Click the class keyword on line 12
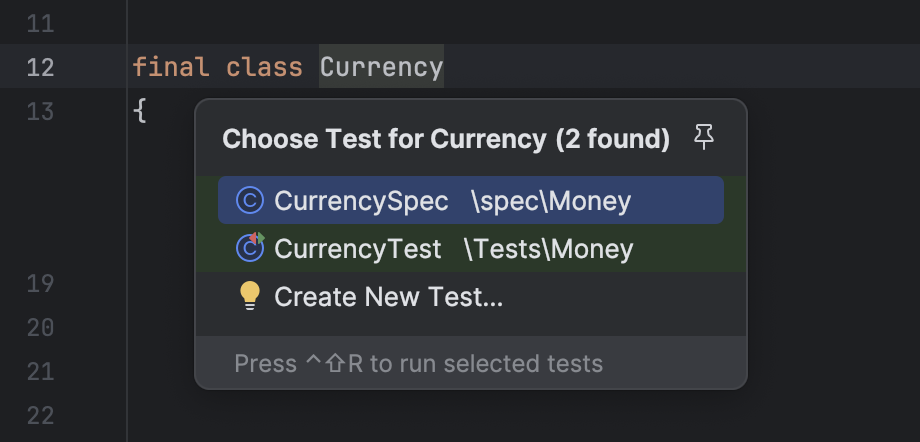920x442 pixels. tap(264, 67)
